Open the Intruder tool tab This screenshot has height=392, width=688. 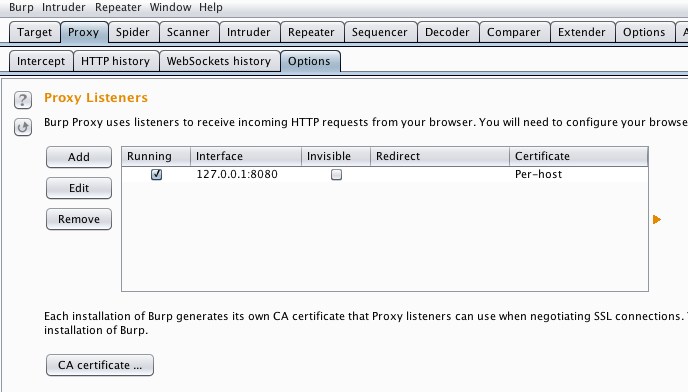[249, 32]
